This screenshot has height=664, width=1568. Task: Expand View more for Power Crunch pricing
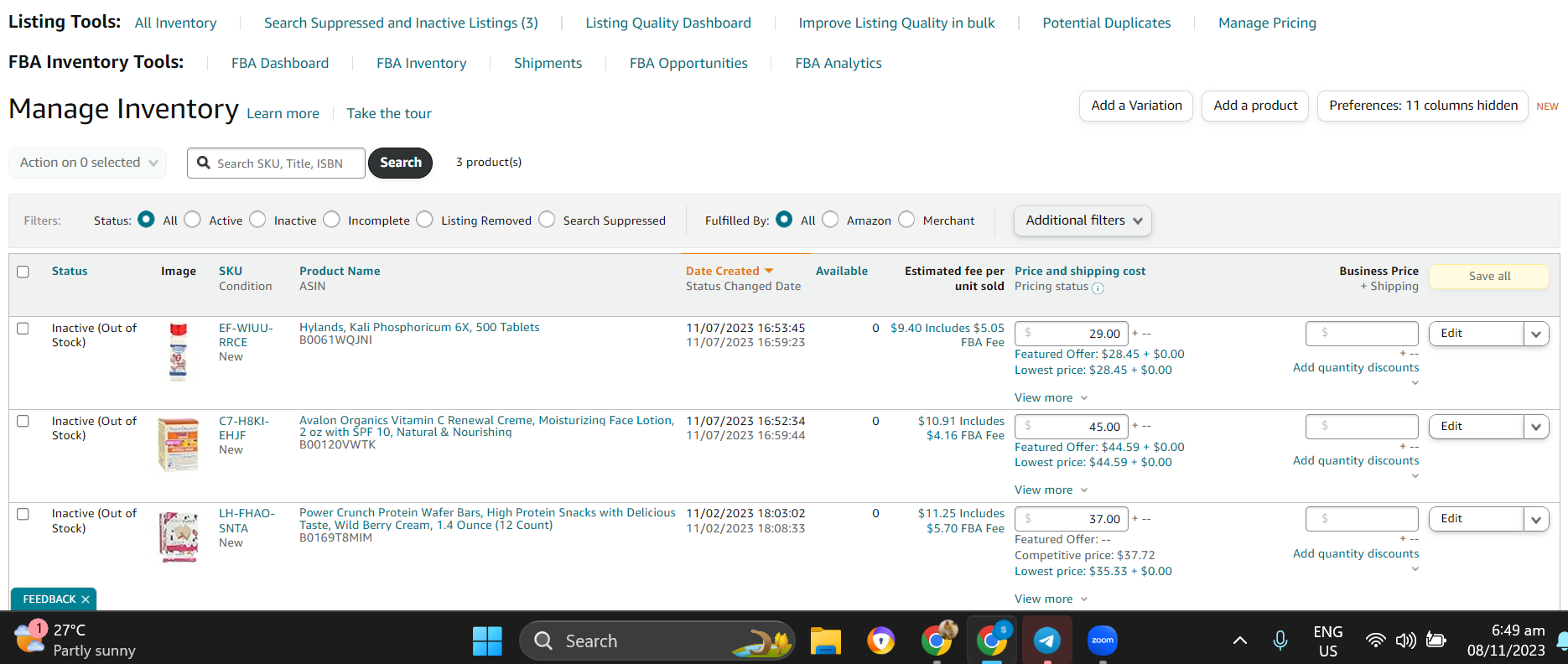tap(1051, 599)
